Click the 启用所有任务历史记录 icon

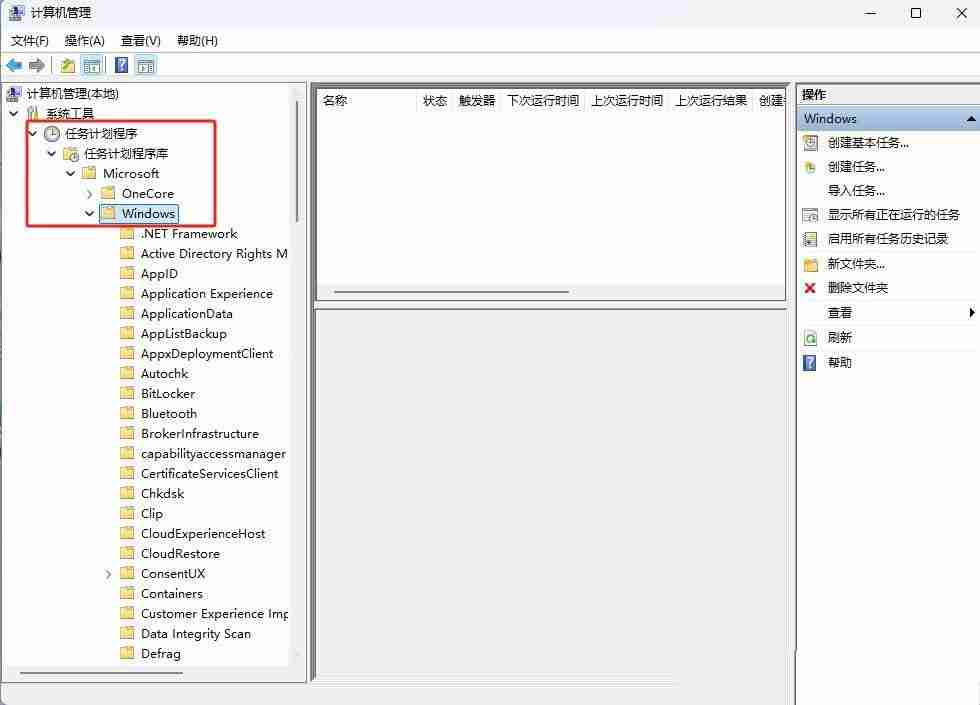(x=810, y=238)
